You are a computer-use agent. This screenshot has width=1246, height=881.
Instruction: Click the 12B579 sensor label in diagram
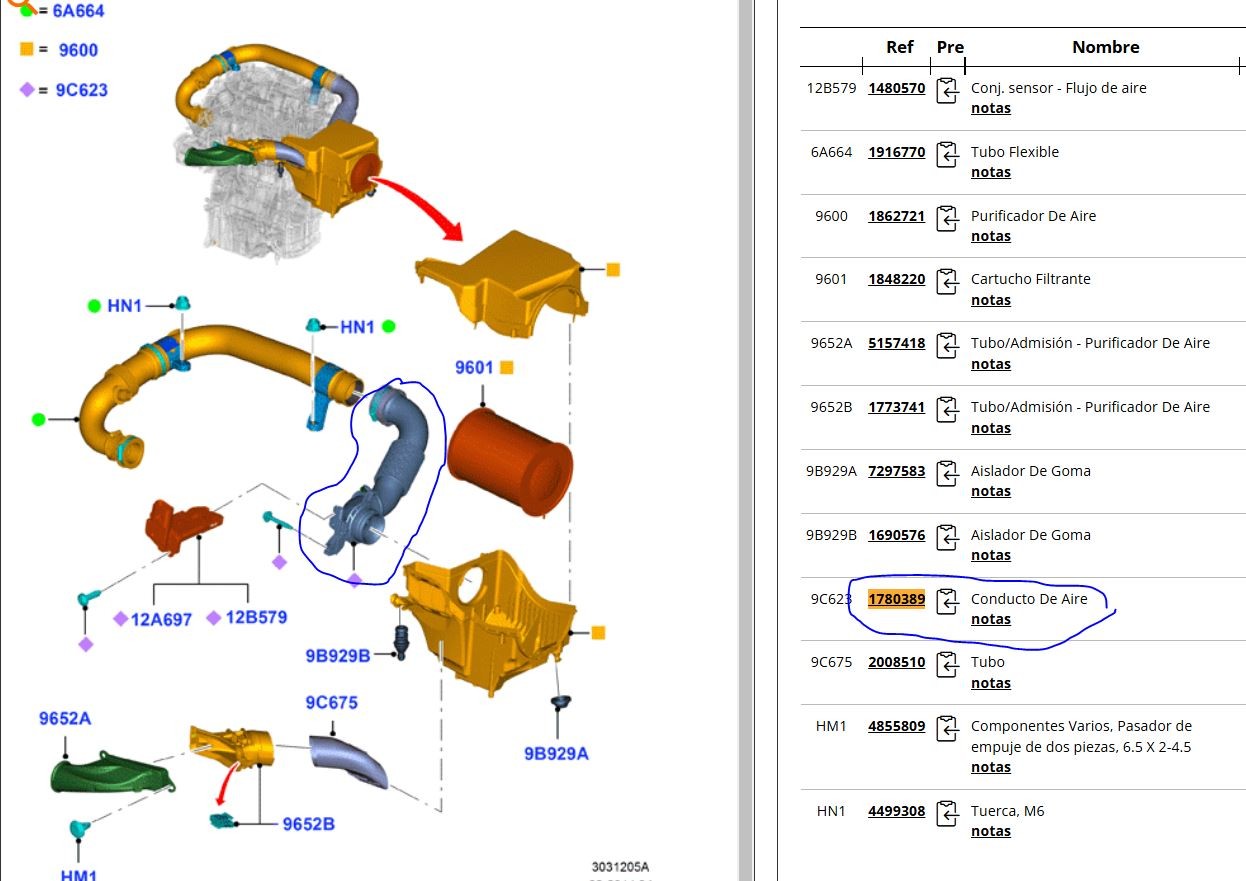click(x=256, y=618)
